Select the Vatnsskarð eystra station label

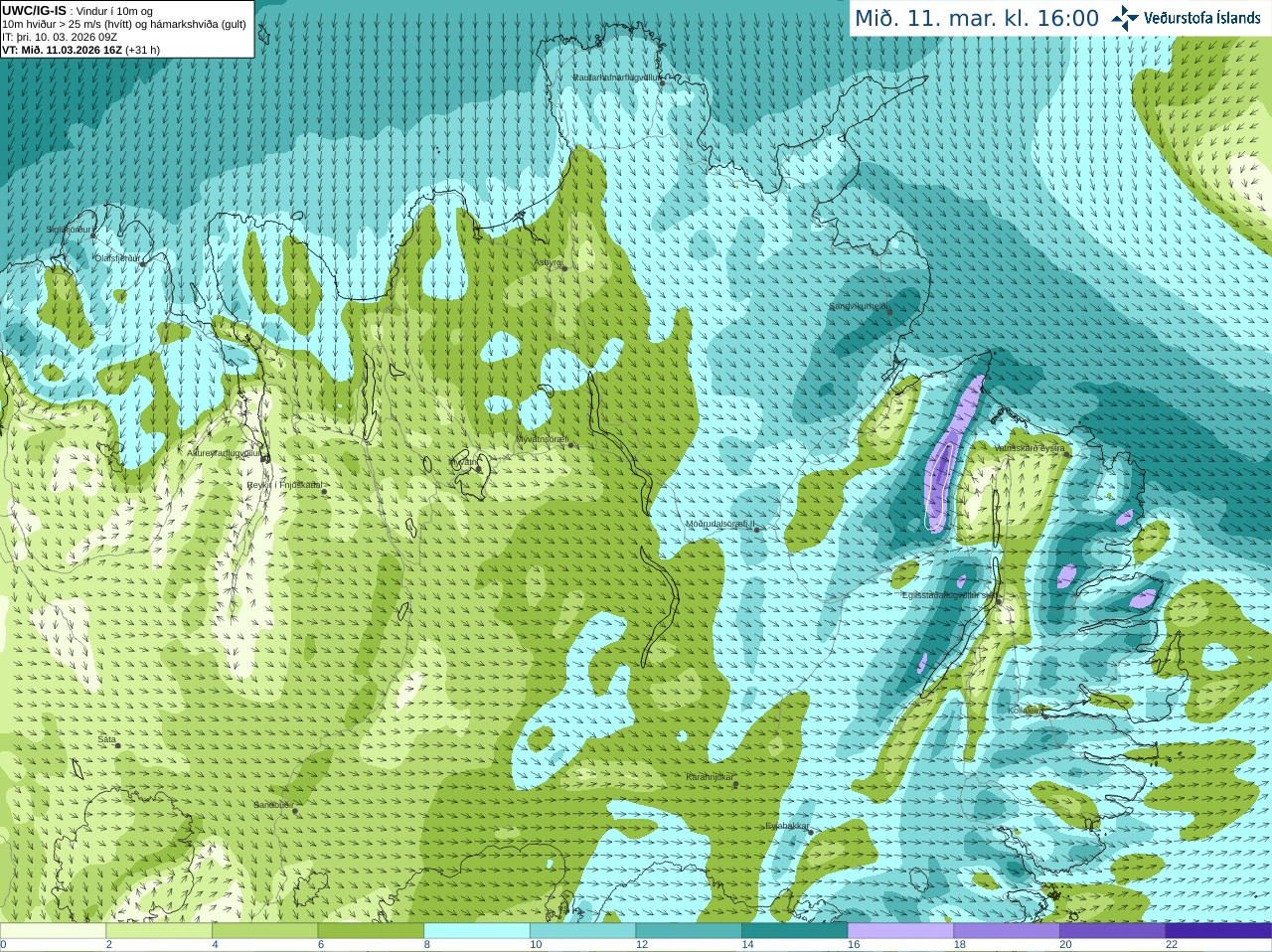(x=1030, y=448)
